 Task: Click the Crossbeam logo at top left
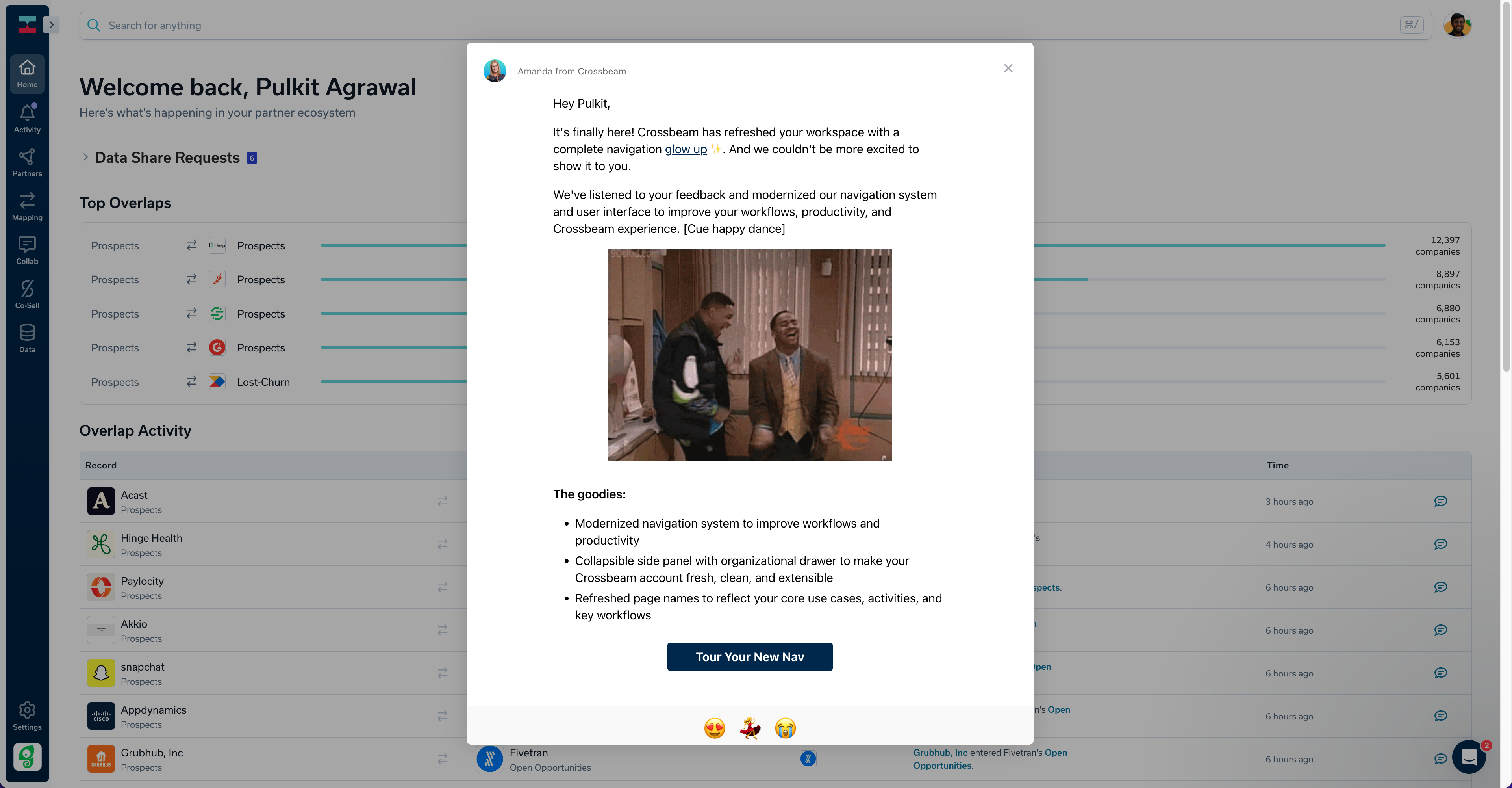pyautogui.click(x=27, y=25)
